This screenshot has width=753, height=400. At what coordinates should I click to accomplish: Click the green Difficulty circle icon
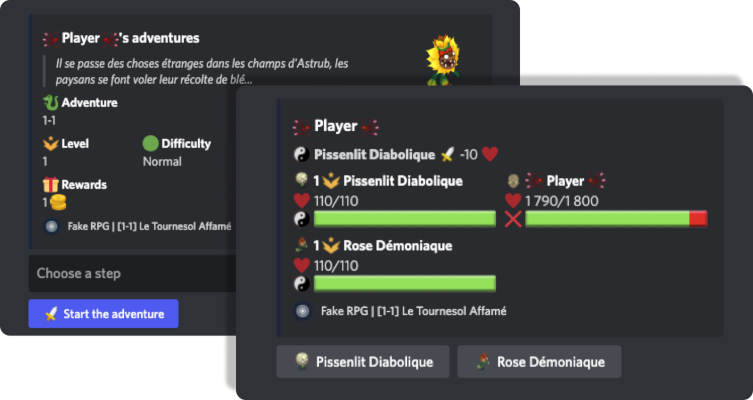(151, 143)
